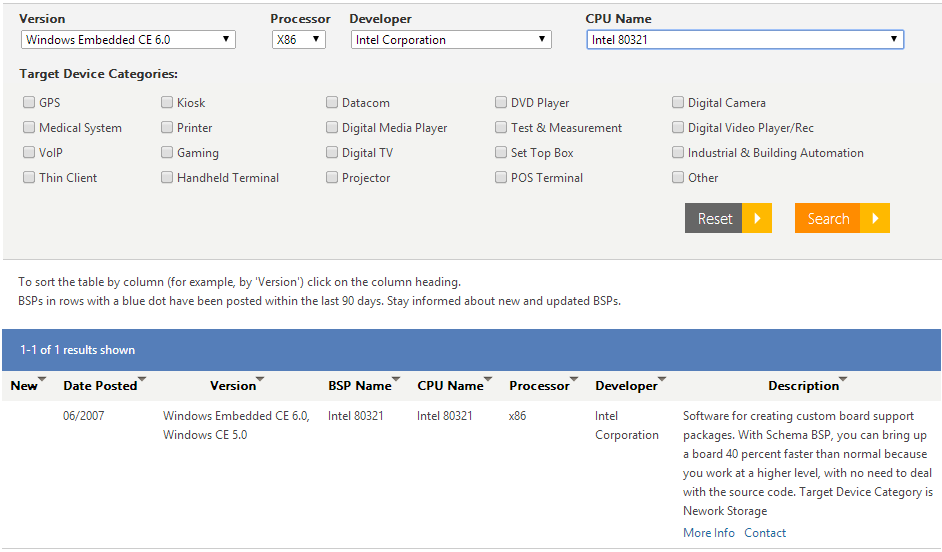Enable the VoIP category
Image resolution: width=942 pixels, height=552 pixels.
29,152
